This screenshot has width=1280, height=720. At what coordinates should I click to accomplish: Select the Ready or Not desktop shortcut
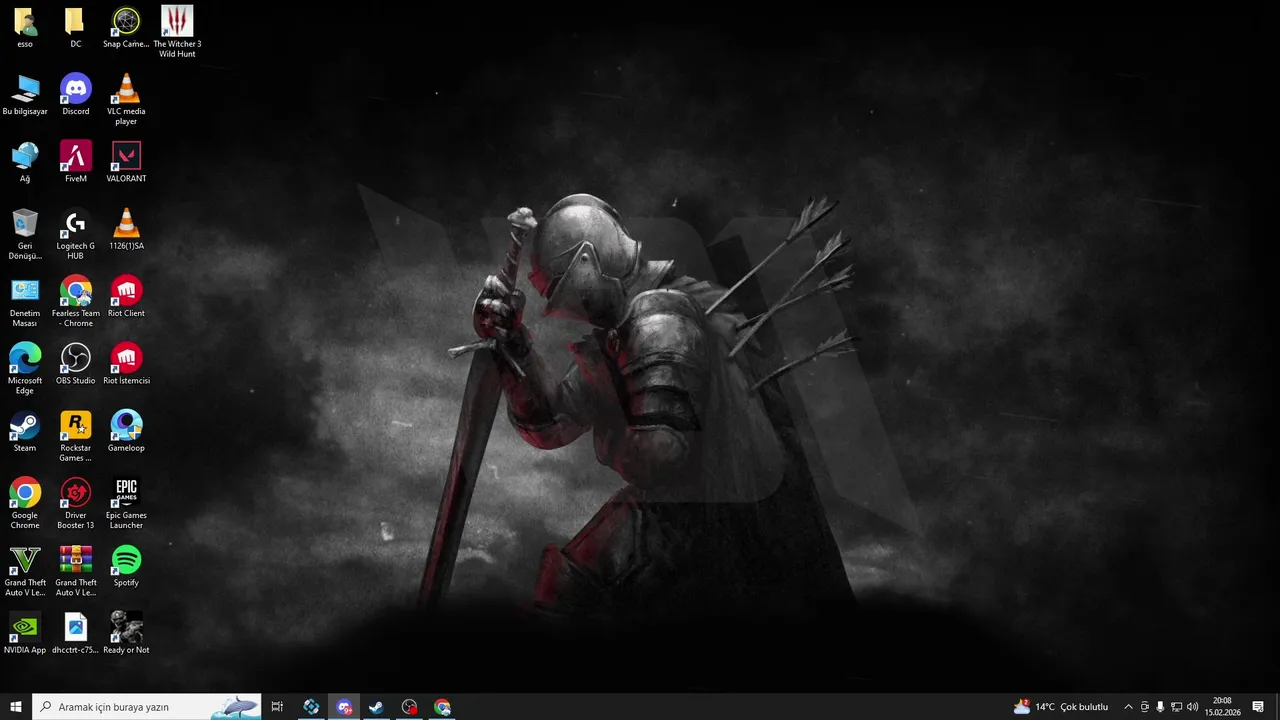point(126,632)
